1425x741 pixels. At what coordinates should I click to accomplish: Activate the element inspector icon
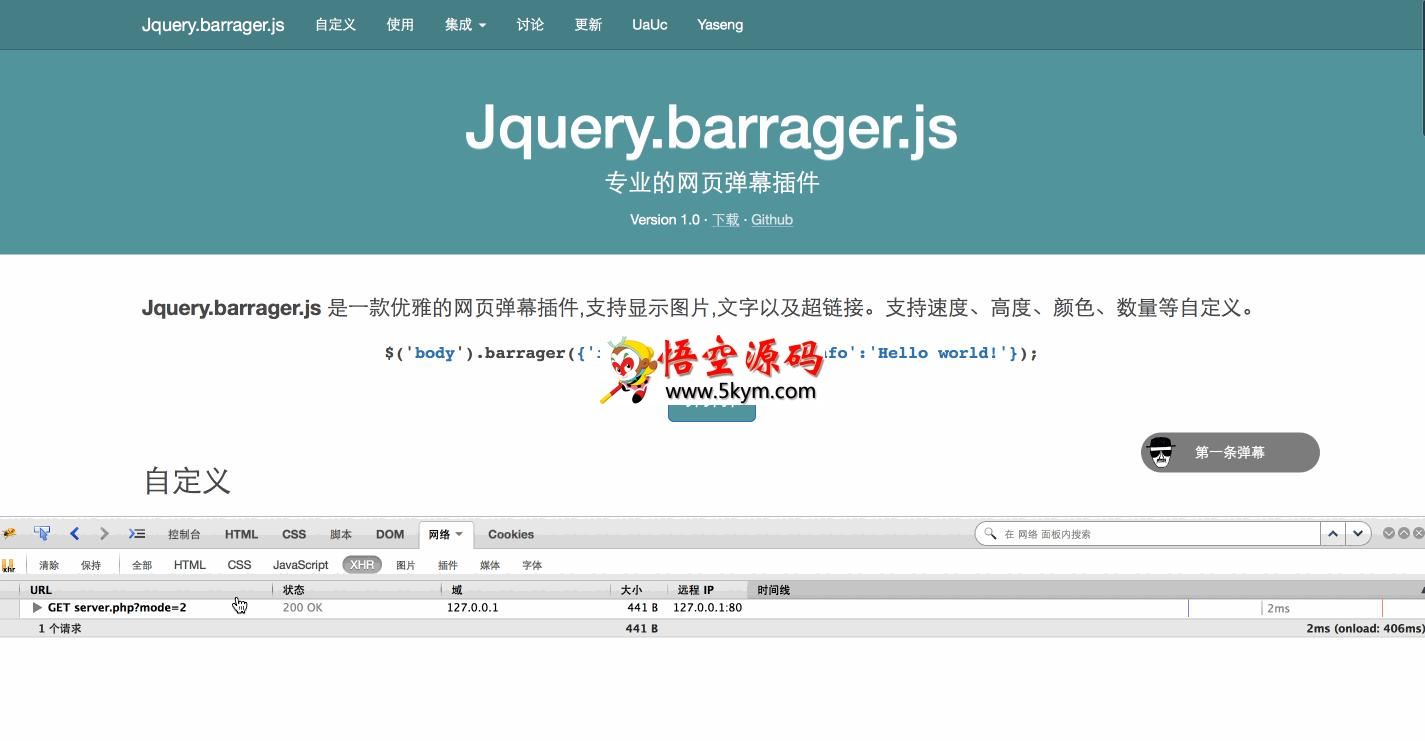click(x=42, y=534)
